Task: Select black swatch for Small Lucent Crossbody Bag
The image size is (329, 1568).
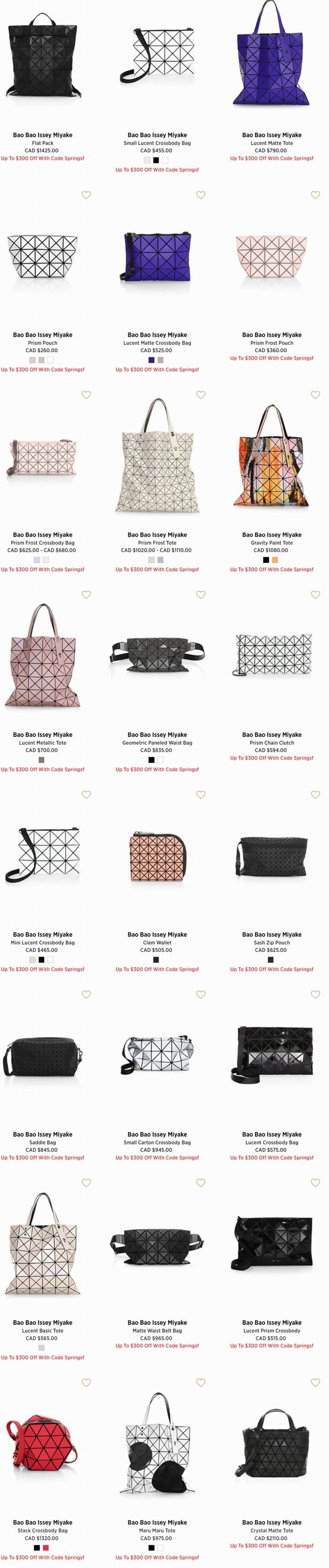Action: (x=157, y=160)
